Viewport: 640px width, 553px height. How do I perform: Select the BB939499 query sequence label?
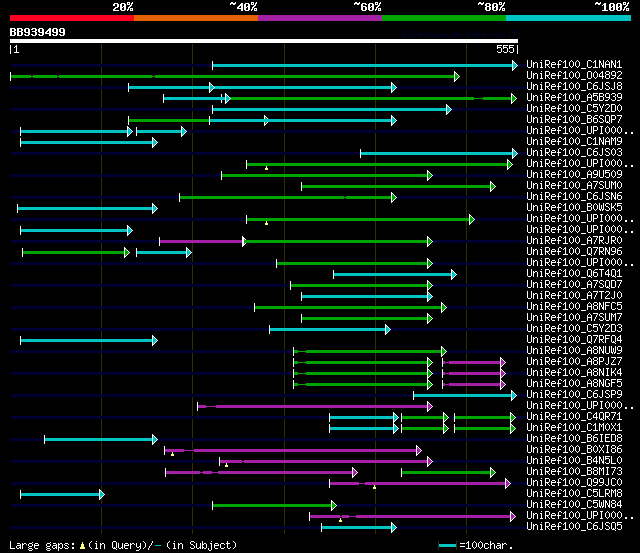[38, 32]
